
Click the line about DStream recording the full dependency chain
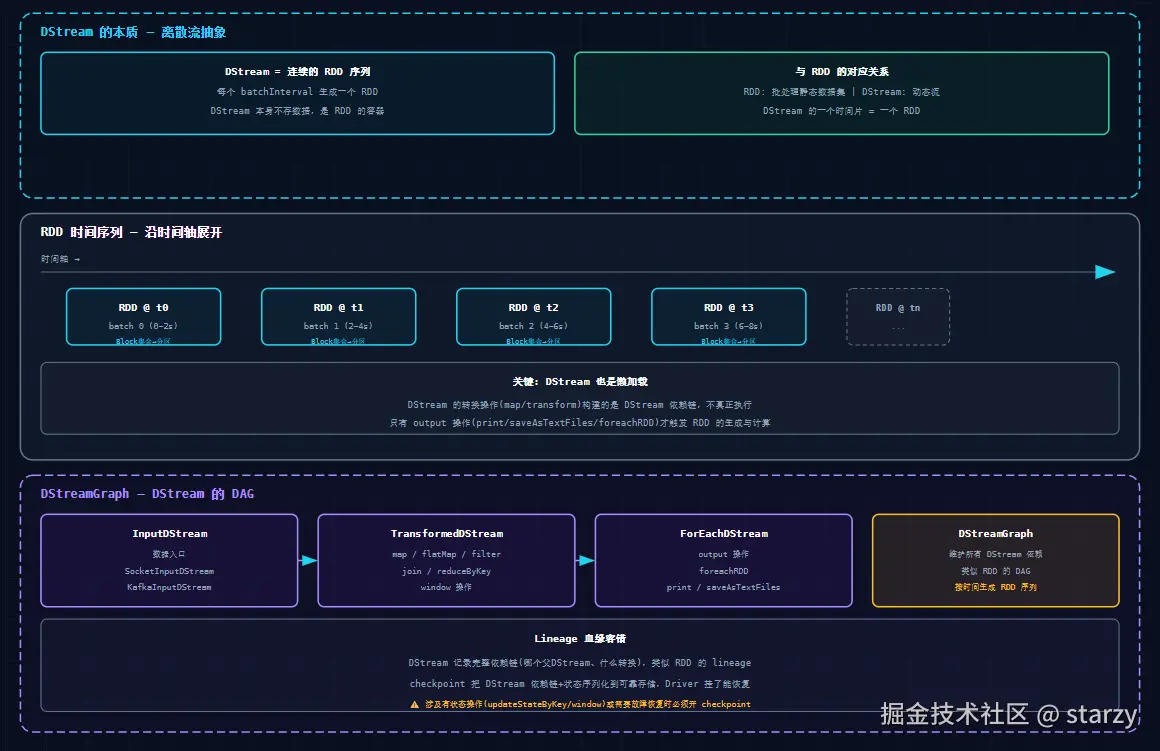(580, 663)
